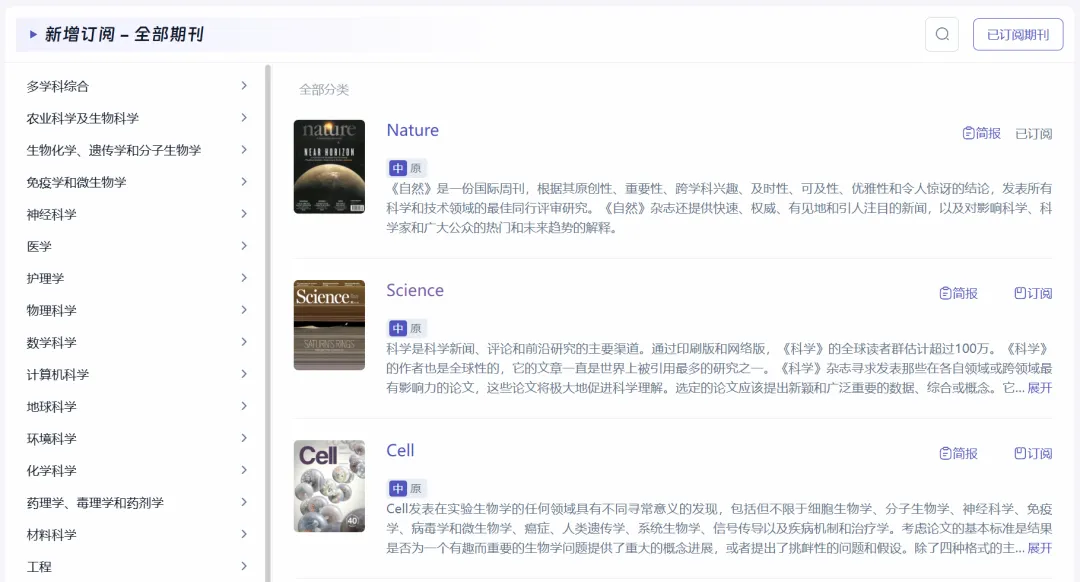Toggle 原 original text for Cell
Image resolution: width=1080 pixels, height=582 pixels.
[x=416, y=488]
